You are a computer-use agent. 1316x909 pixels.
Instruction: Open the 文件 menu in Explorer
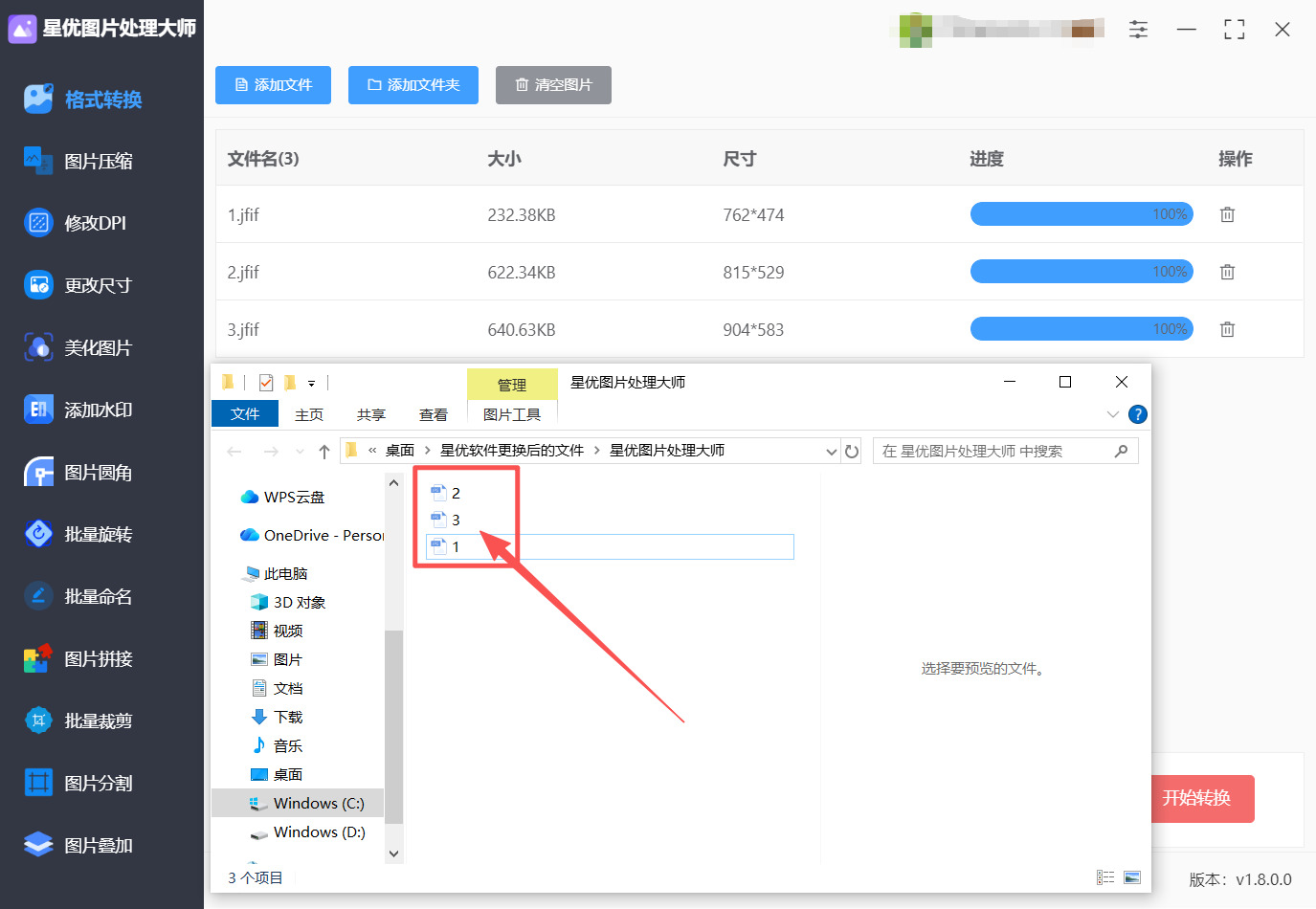245,413
